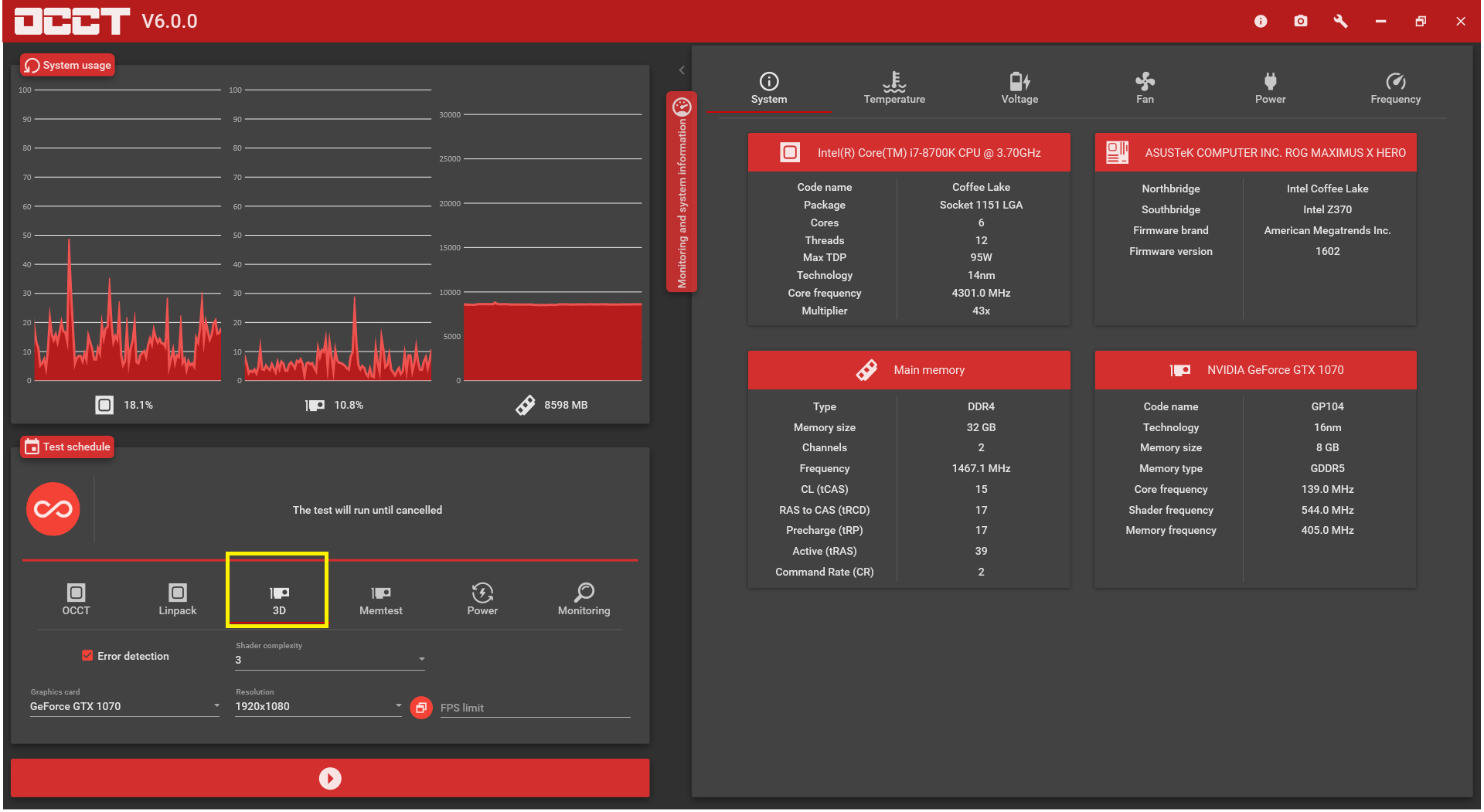This screenshot has width=1484, height=812.
Task: Click the CPU usage icon below the graph
Action: [x=104, y=405]
